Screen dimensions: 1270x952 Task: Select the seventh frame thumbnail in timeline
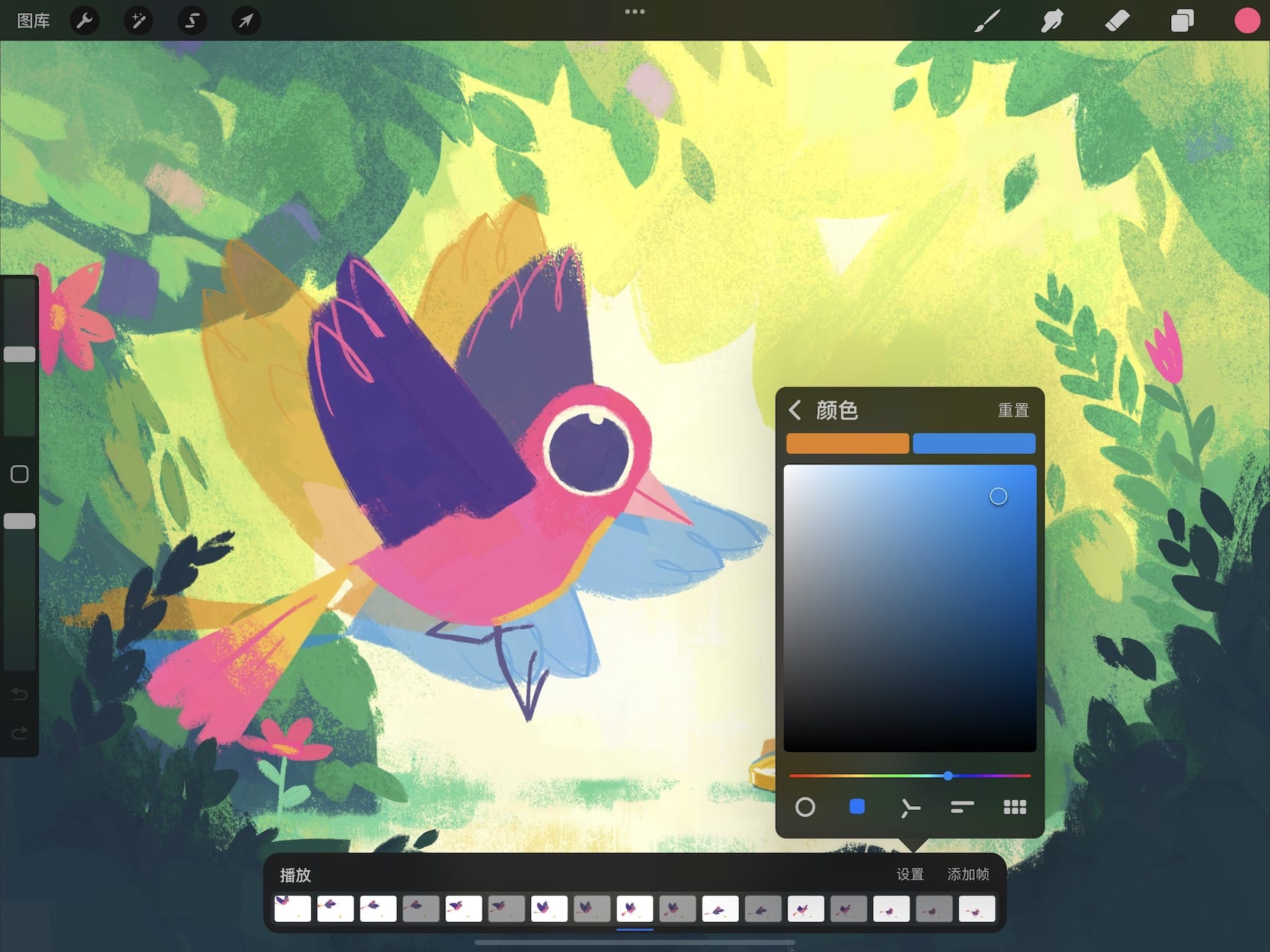[x=549, y=909]
